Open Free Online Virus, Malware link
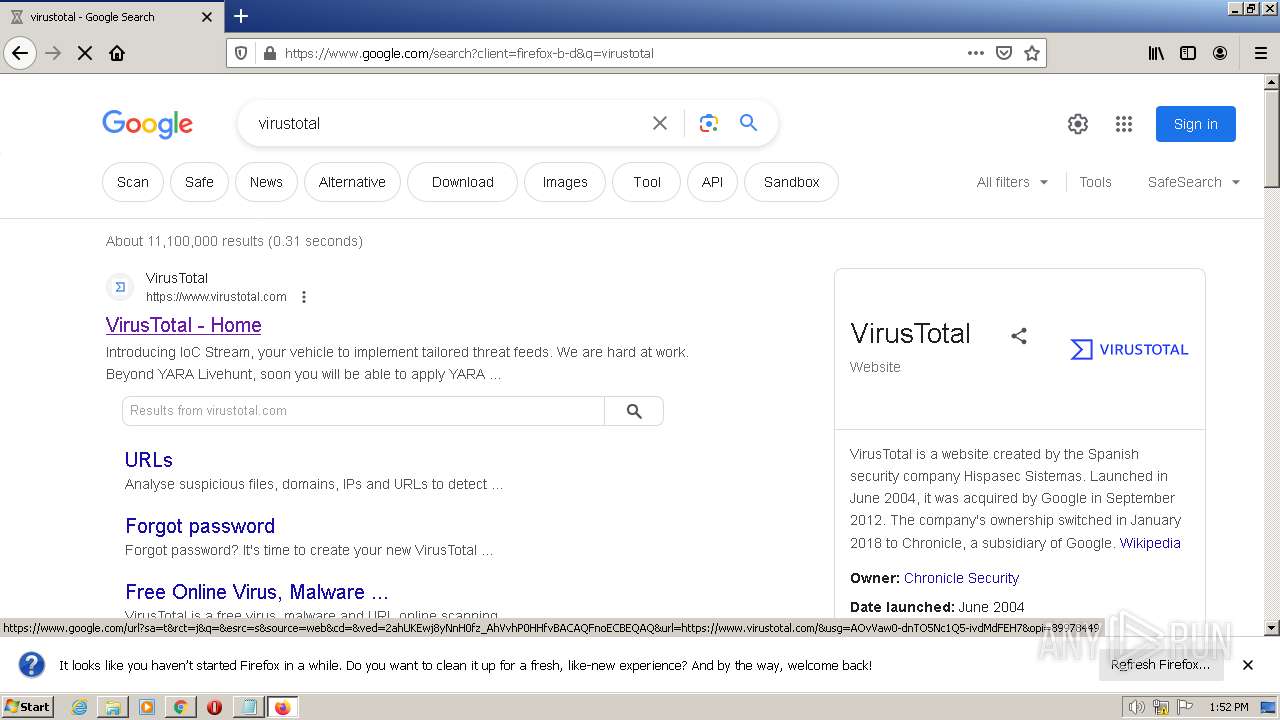The image size is (1280, 720). pos(257,592)
